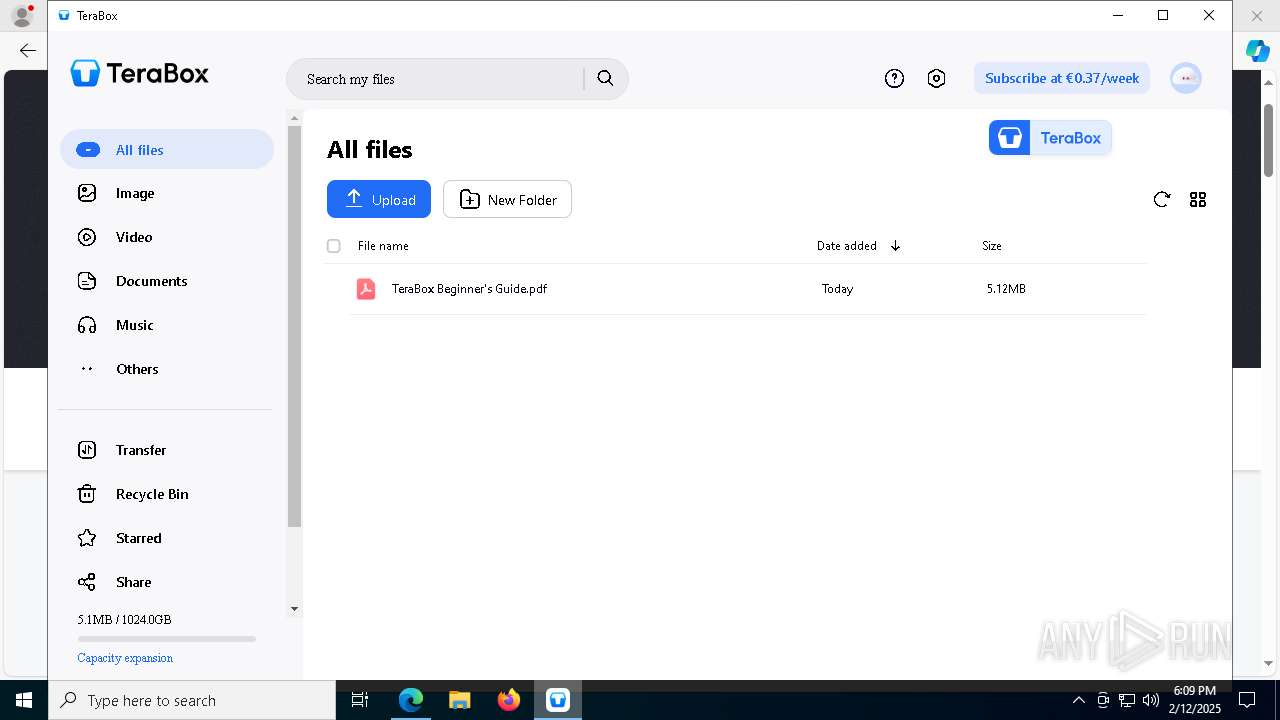The height and width of the screenshot is (720, 1280).
Task: Refresh the file list
Action: pyautogui.click(x=1161, y=199)
